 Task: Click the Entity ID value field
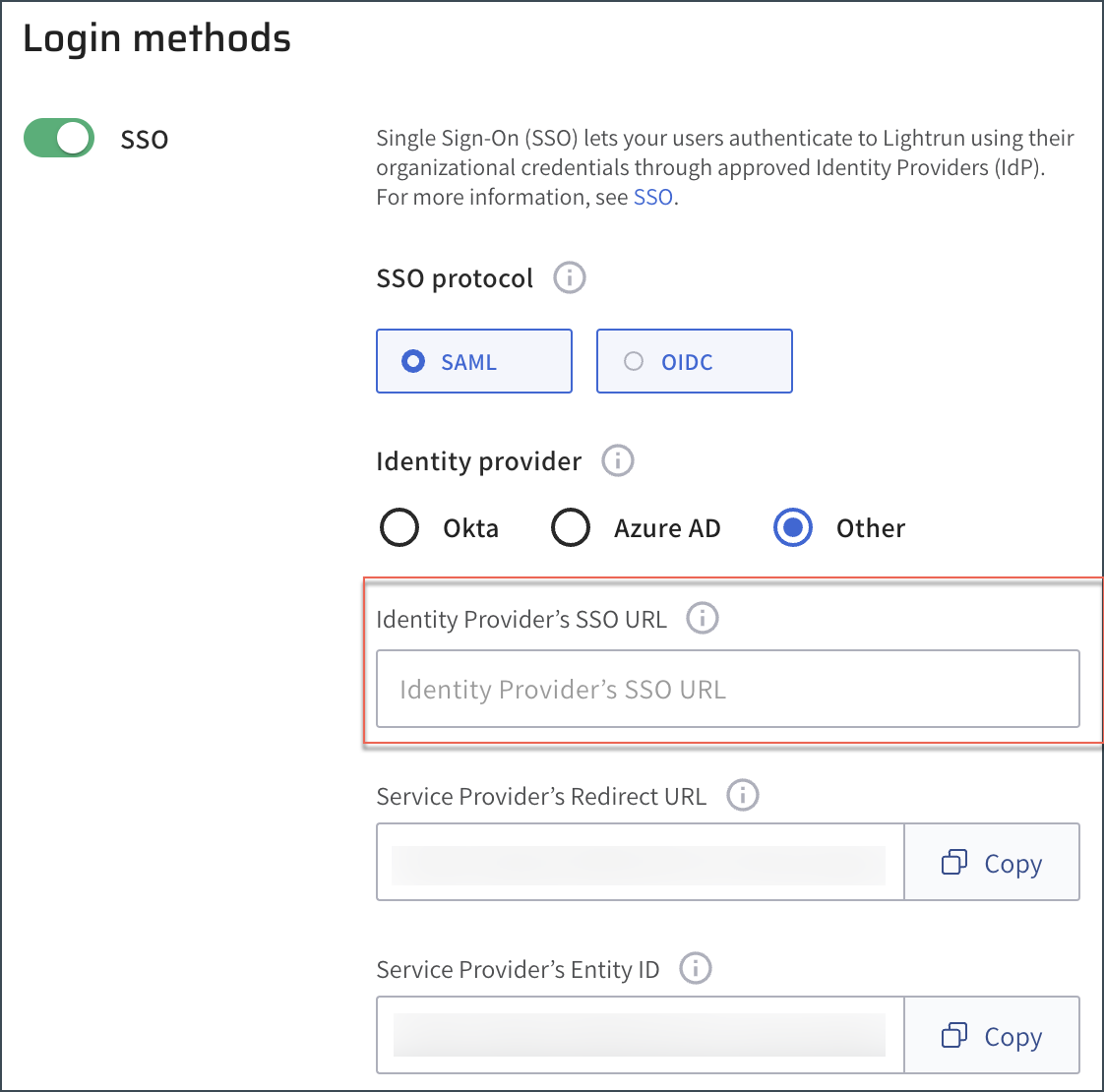639,1036
